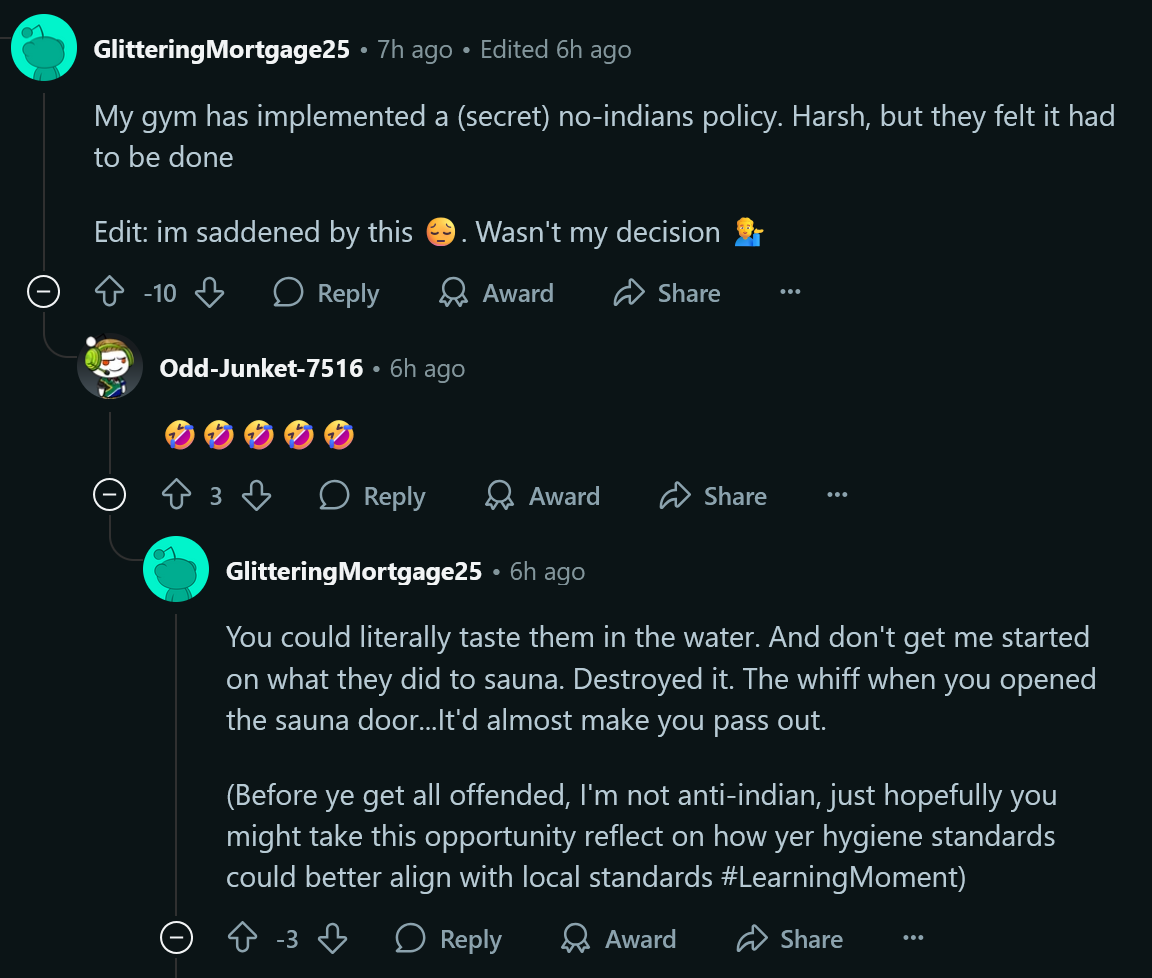Screen dimensions: 1152x978
Task: Open GlitteringMortgage25 profile from top comment
Action: coord(221,49)
